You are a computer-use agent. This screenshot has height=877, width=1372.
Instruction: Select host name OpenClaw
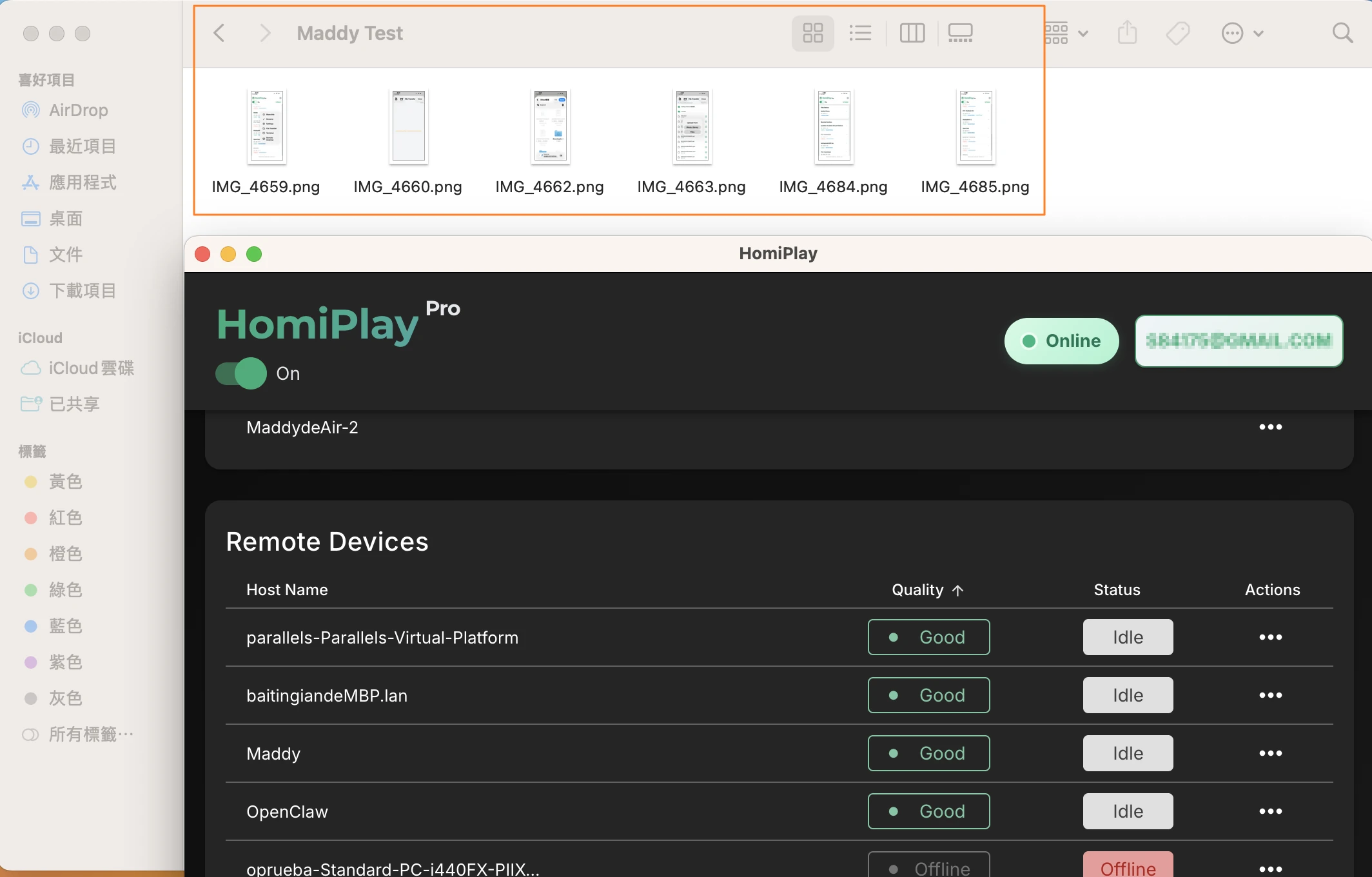pyautogui.click(x=287, y=812)
